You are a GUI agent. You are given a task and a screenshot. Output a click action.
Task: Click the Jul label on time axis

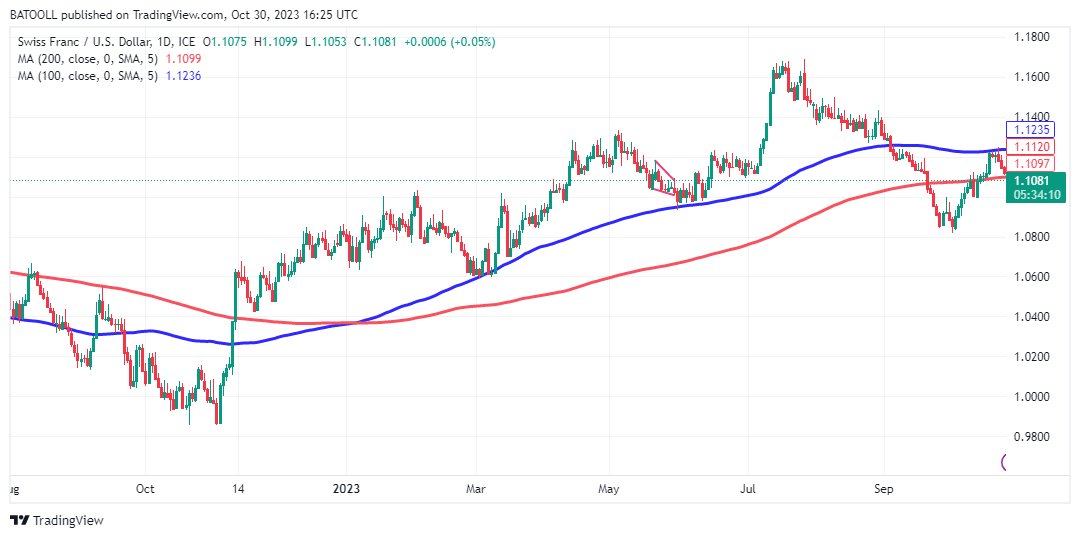pos(748,490)
